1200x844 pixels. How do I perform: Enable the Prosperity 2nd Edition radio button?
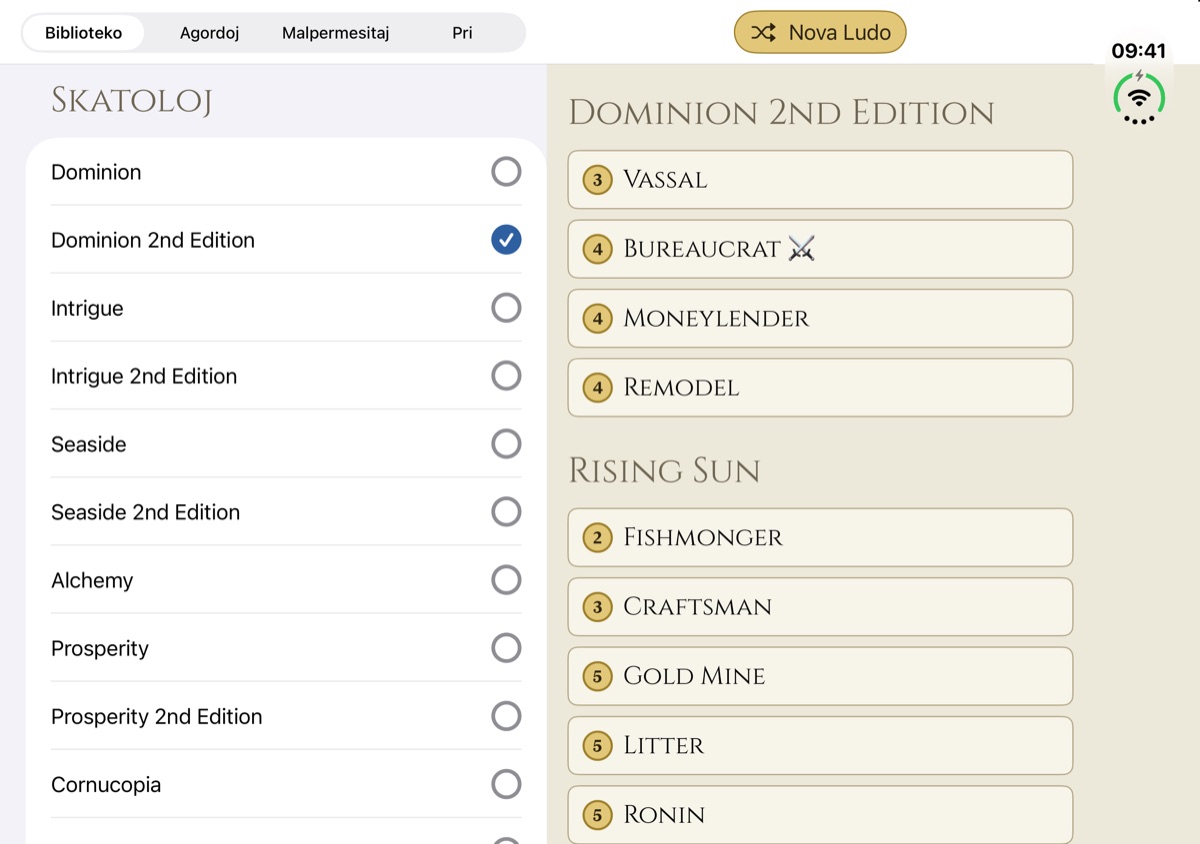pos(506,716)
